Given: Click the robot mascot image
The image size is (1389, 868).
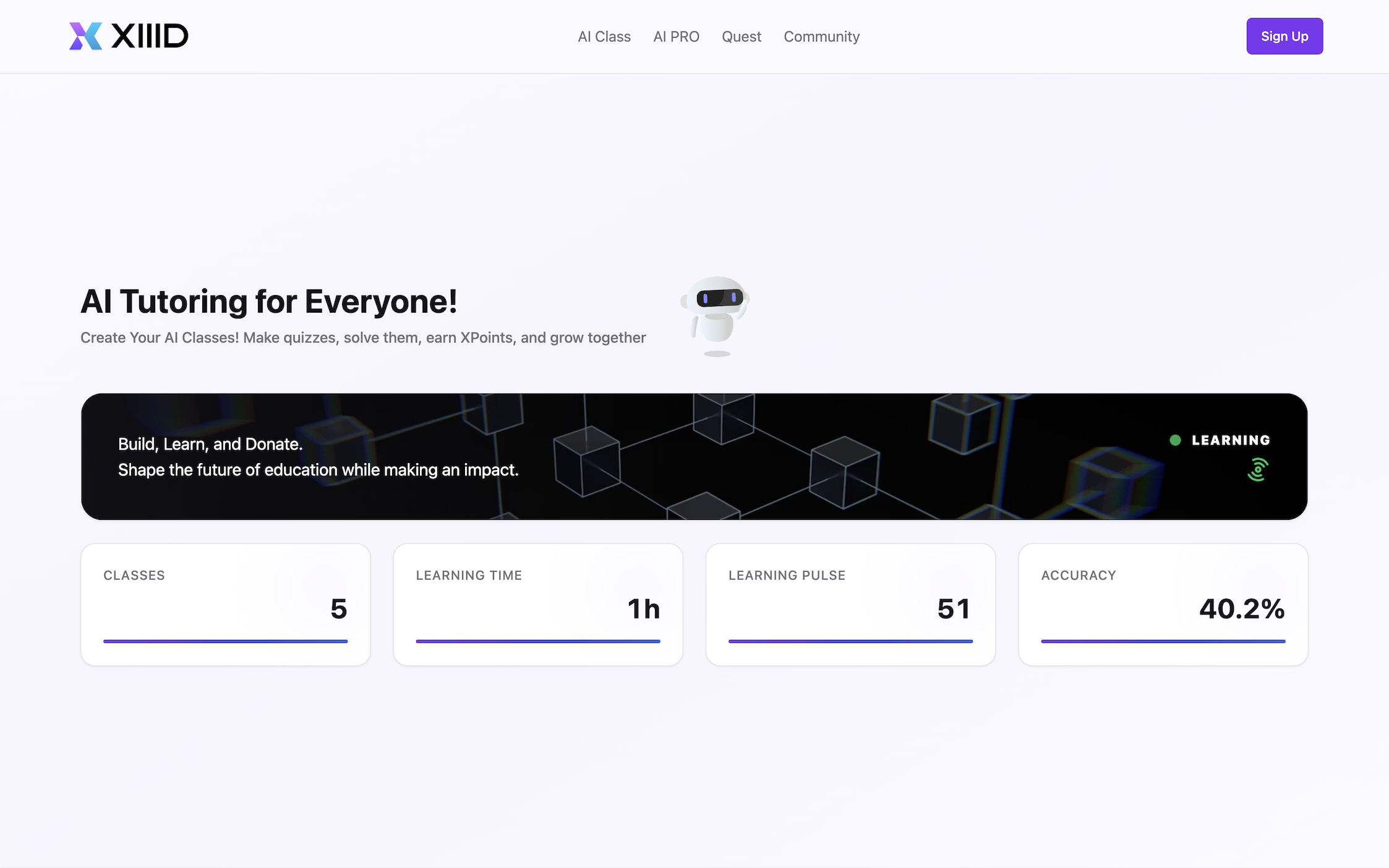Looking at the screenshot, I should (x=716, y=316).
